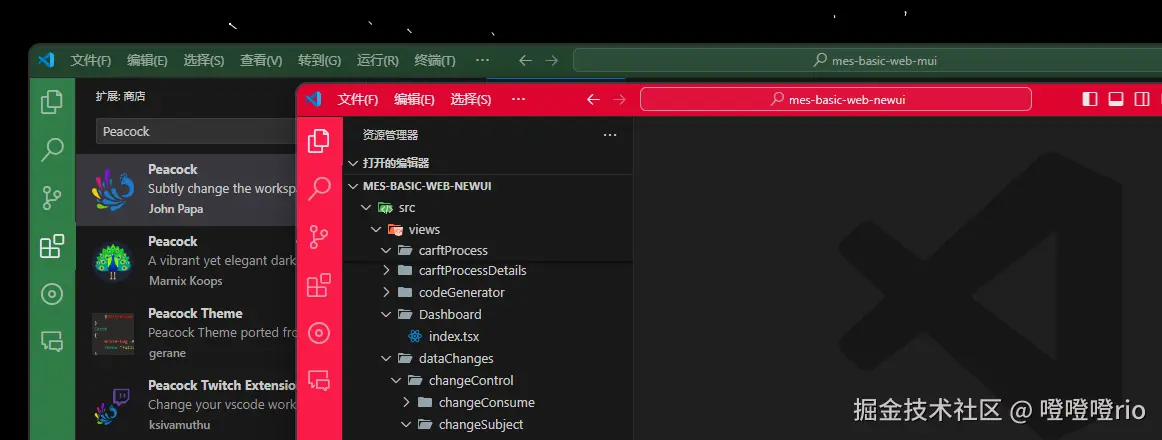Click the mes-basic-web-newui command search box

(x=836, y=99)
